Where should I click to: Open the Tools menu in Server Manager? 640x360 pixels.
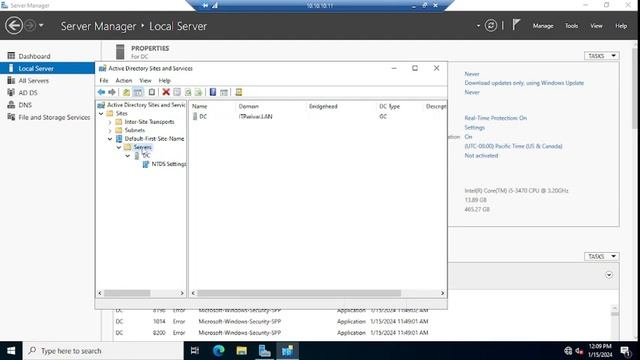[x=571, y=26]
